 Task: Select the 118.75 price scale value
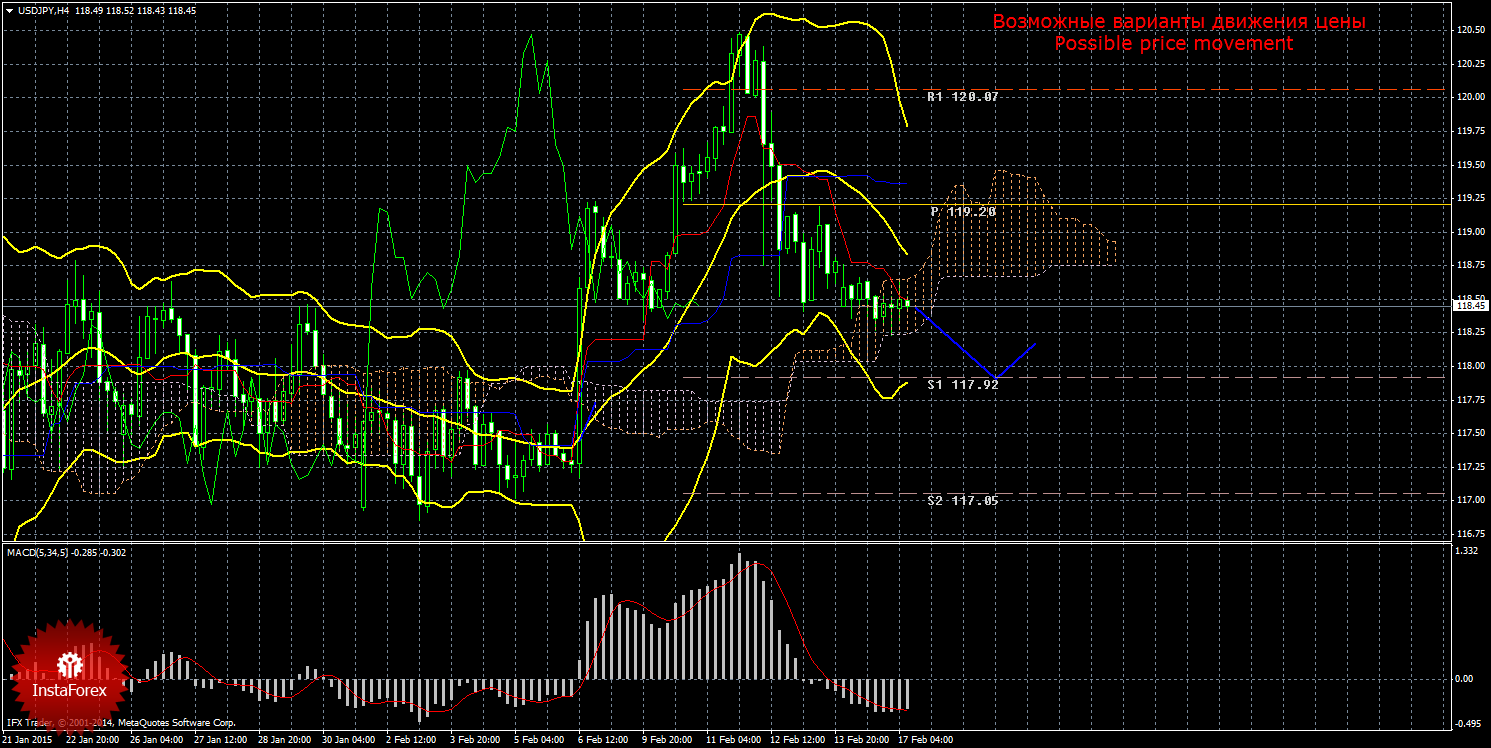[1470, 265]
